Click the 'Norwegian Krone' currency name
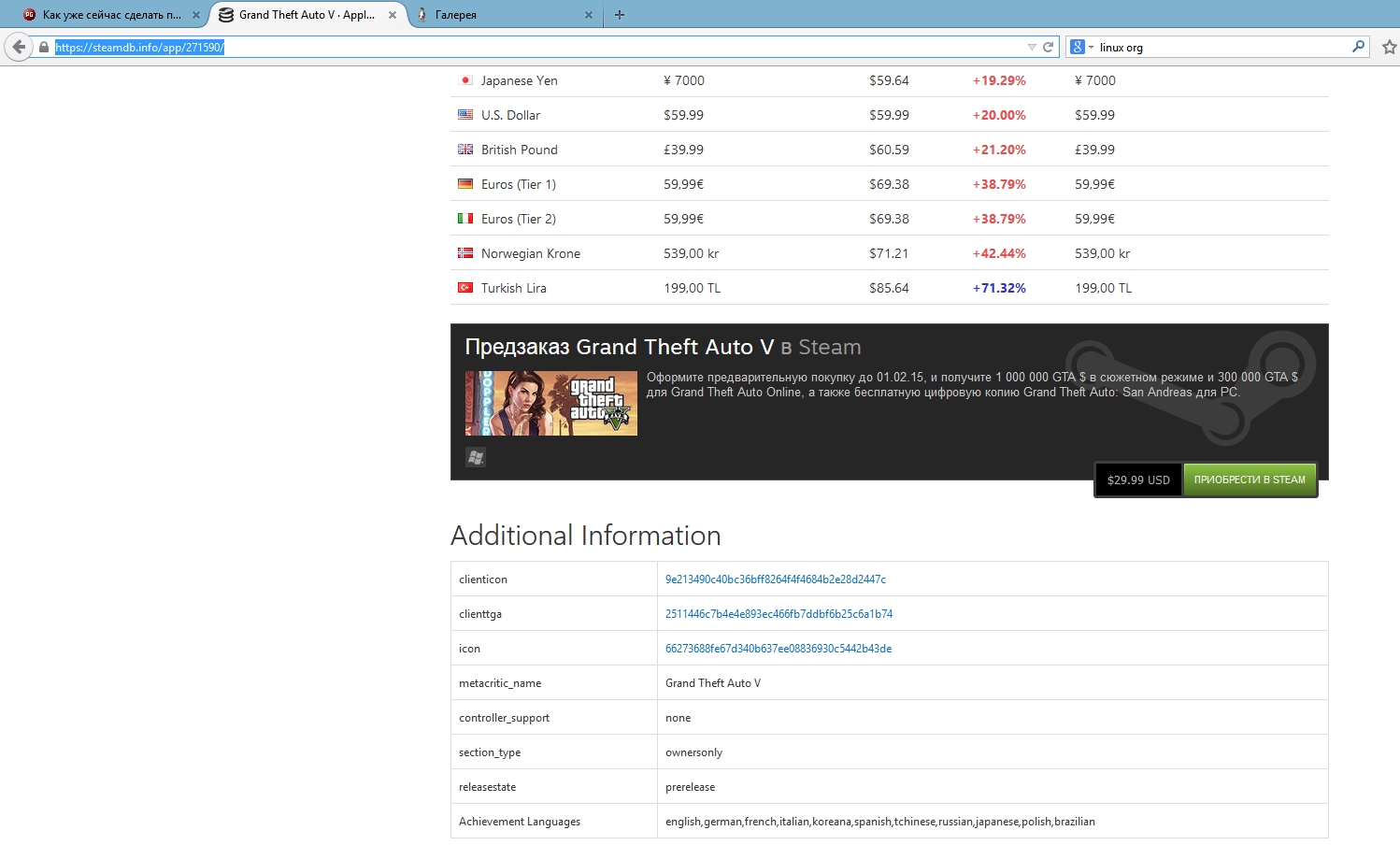 [x=531, y=253]
